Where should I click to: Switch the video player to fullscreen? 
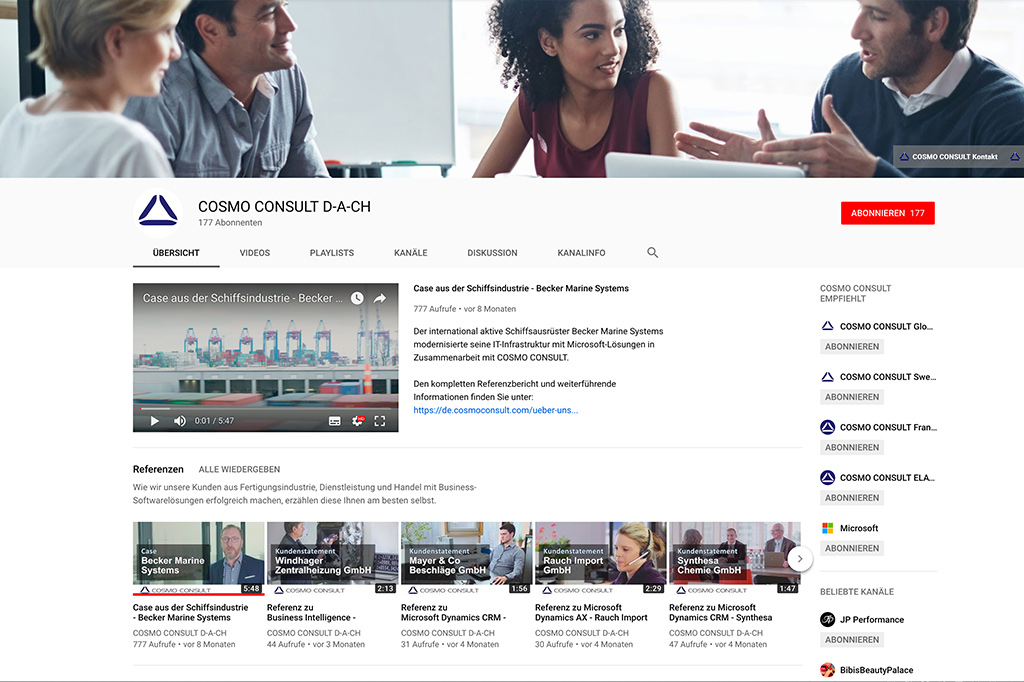pyautogui.click(x=380, y=421)
